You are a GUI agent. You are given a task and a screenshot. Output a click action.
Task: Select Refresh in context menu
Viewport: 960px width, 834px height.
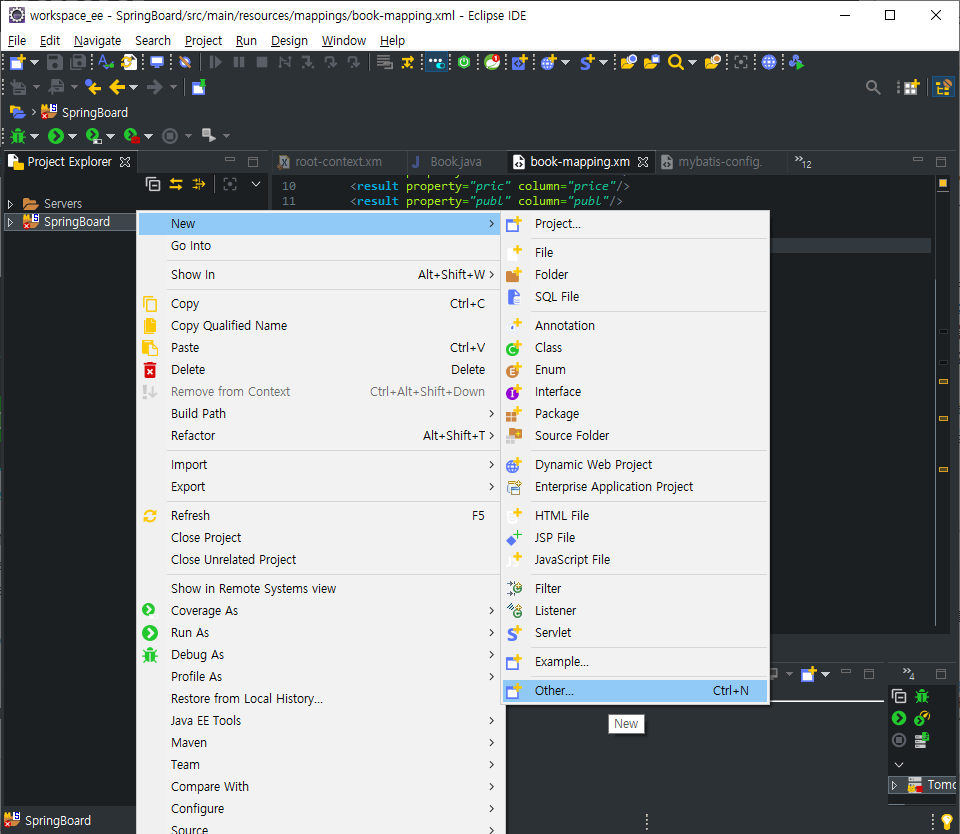[319, 516]
